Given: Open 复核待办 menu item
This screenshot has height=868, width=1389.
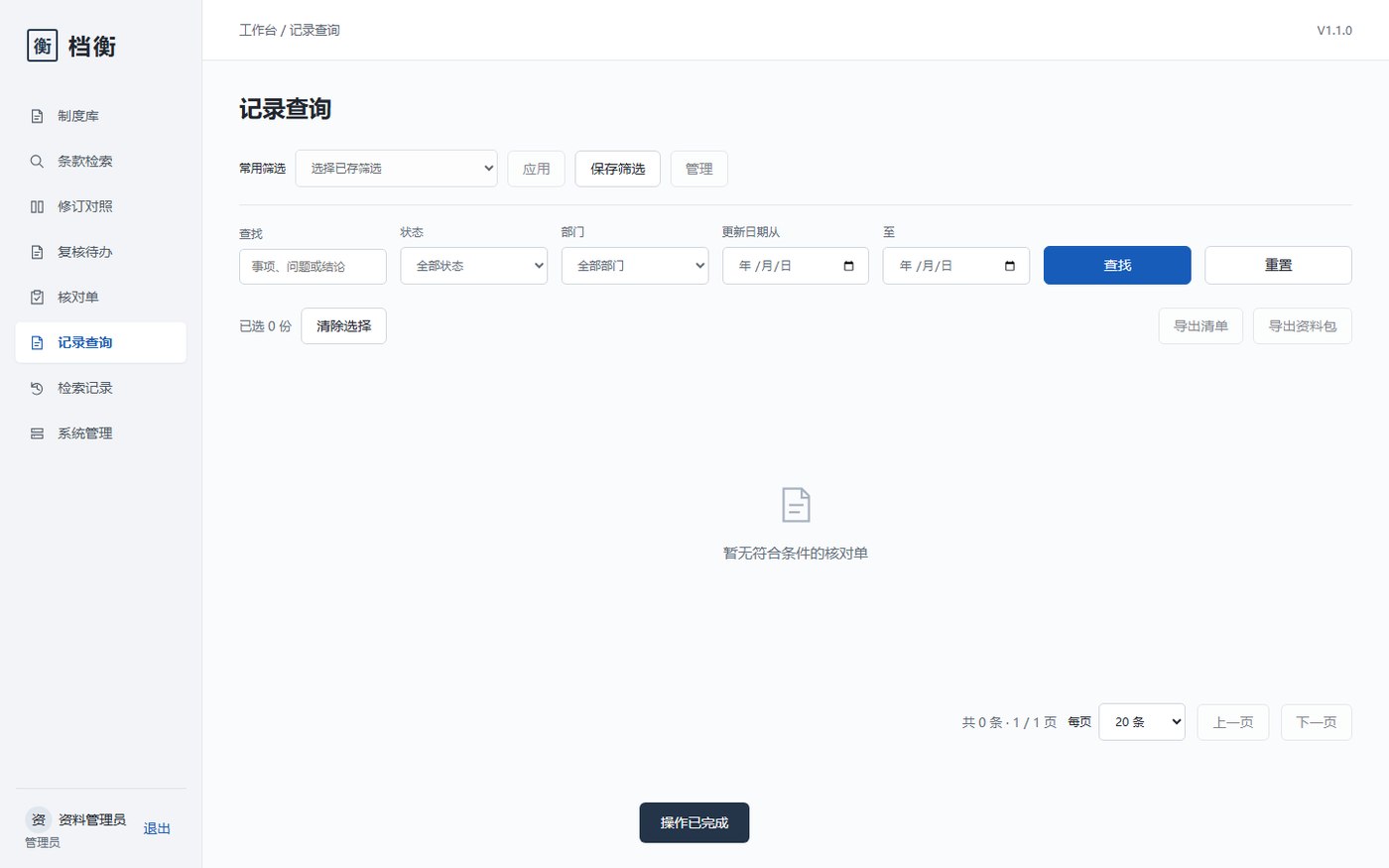Looking at the screenshot, I should 100,252.
